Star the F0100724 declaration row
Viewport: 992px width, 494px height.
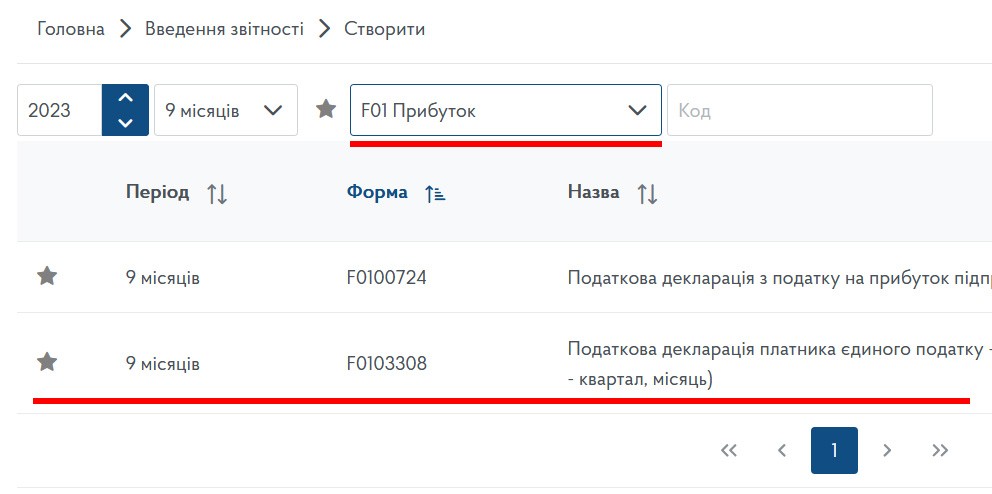click(x=47, y=277)
